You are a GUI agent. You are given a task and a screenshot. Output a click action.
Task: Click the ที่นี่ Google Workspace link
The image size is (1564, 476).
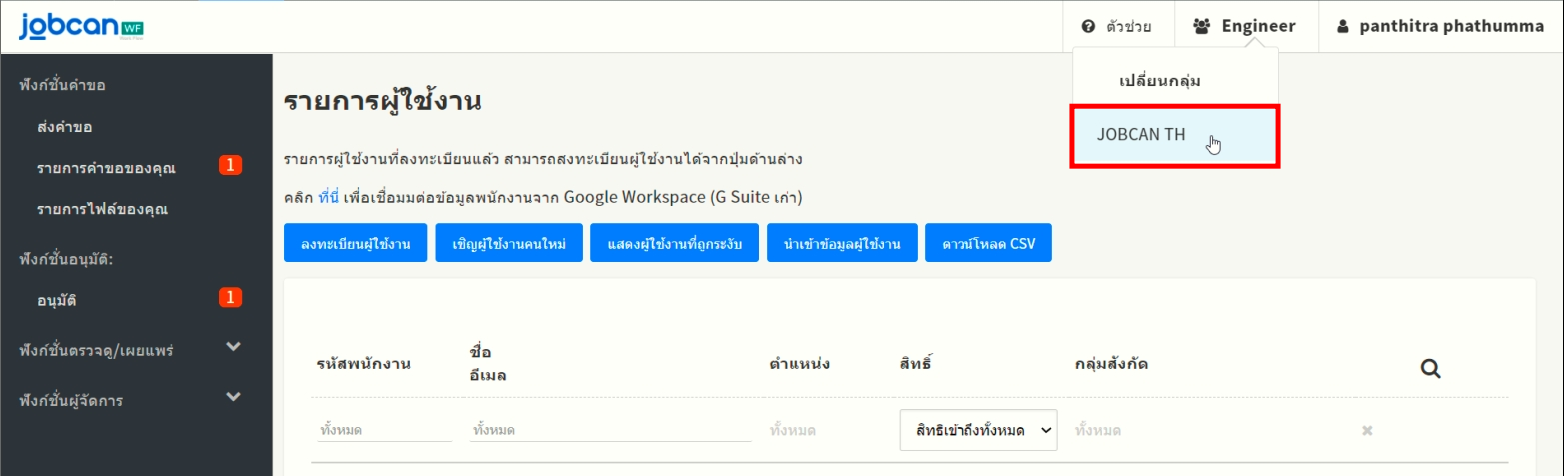coord(329,197)
